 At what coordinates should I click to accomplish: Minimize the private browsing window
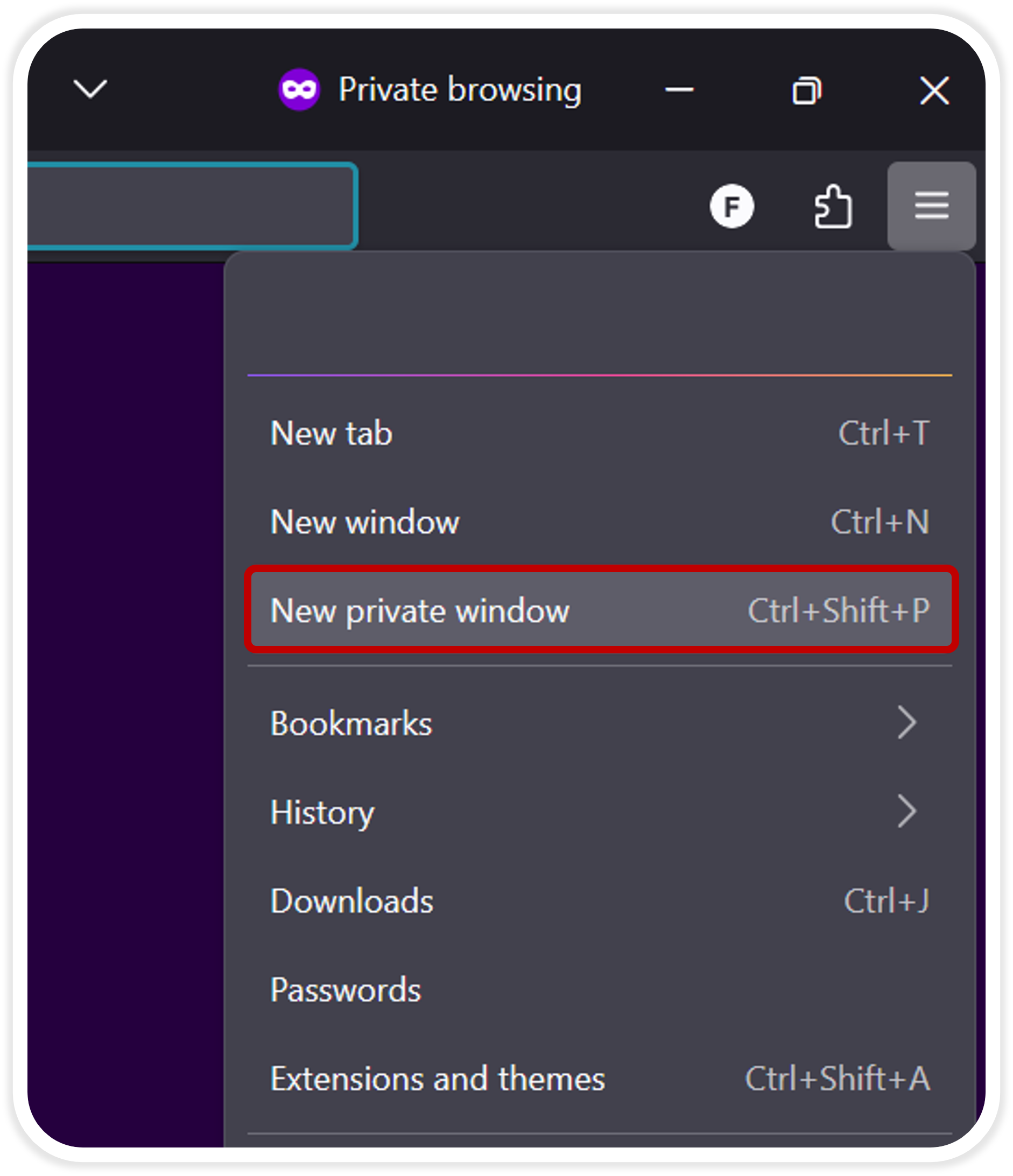(x=679, y=90)
